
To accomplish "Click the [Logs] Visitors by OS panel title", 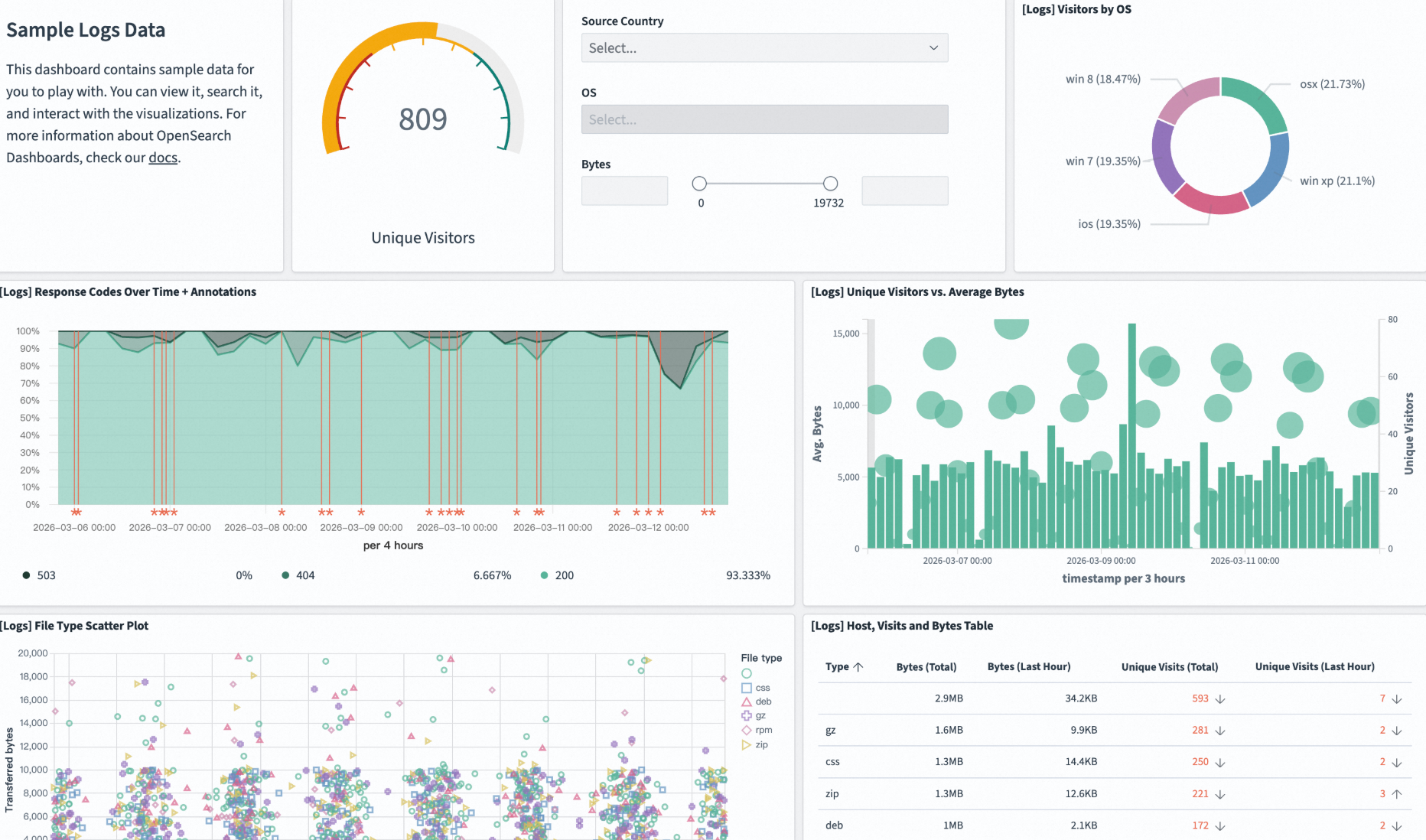I will 1076,9.
